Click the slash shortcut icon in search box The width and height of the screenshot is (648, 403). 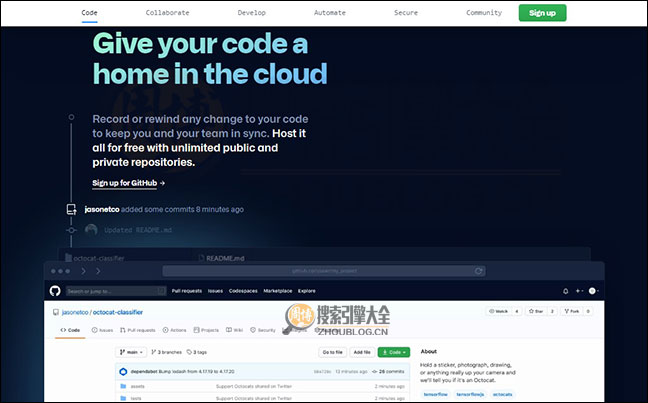[161, 291]
